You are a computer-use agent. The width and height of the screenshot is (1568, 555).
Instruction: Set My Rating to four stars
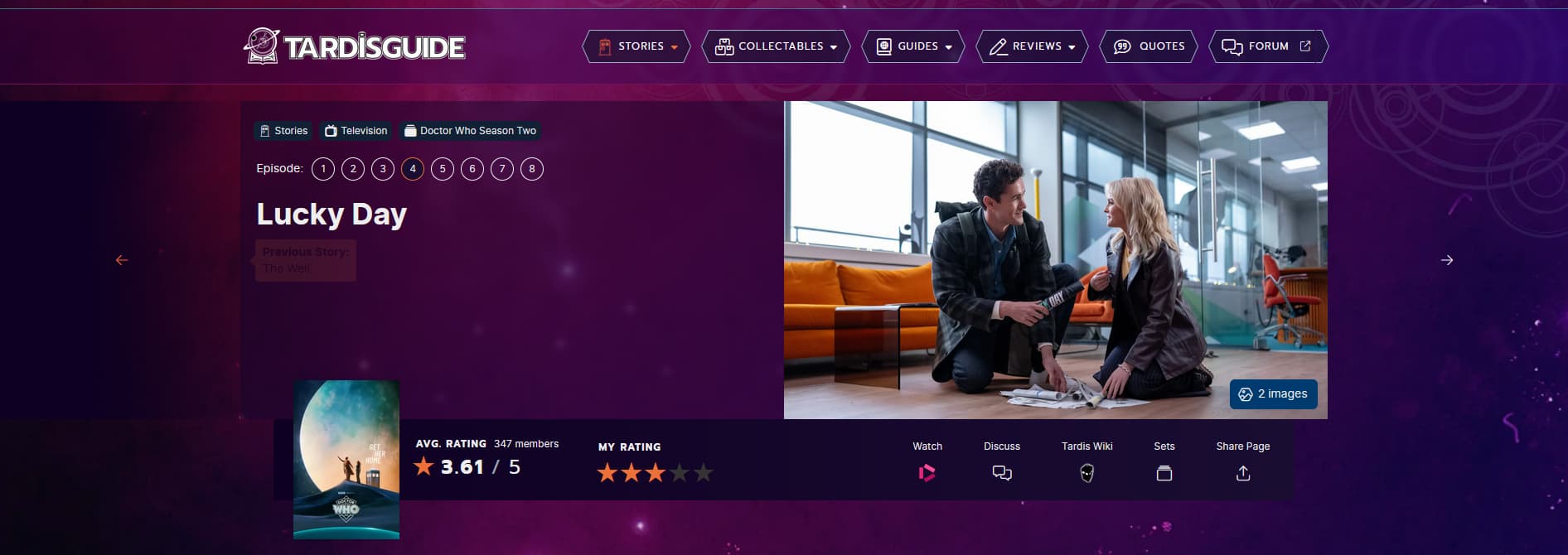tap(680, 473)
